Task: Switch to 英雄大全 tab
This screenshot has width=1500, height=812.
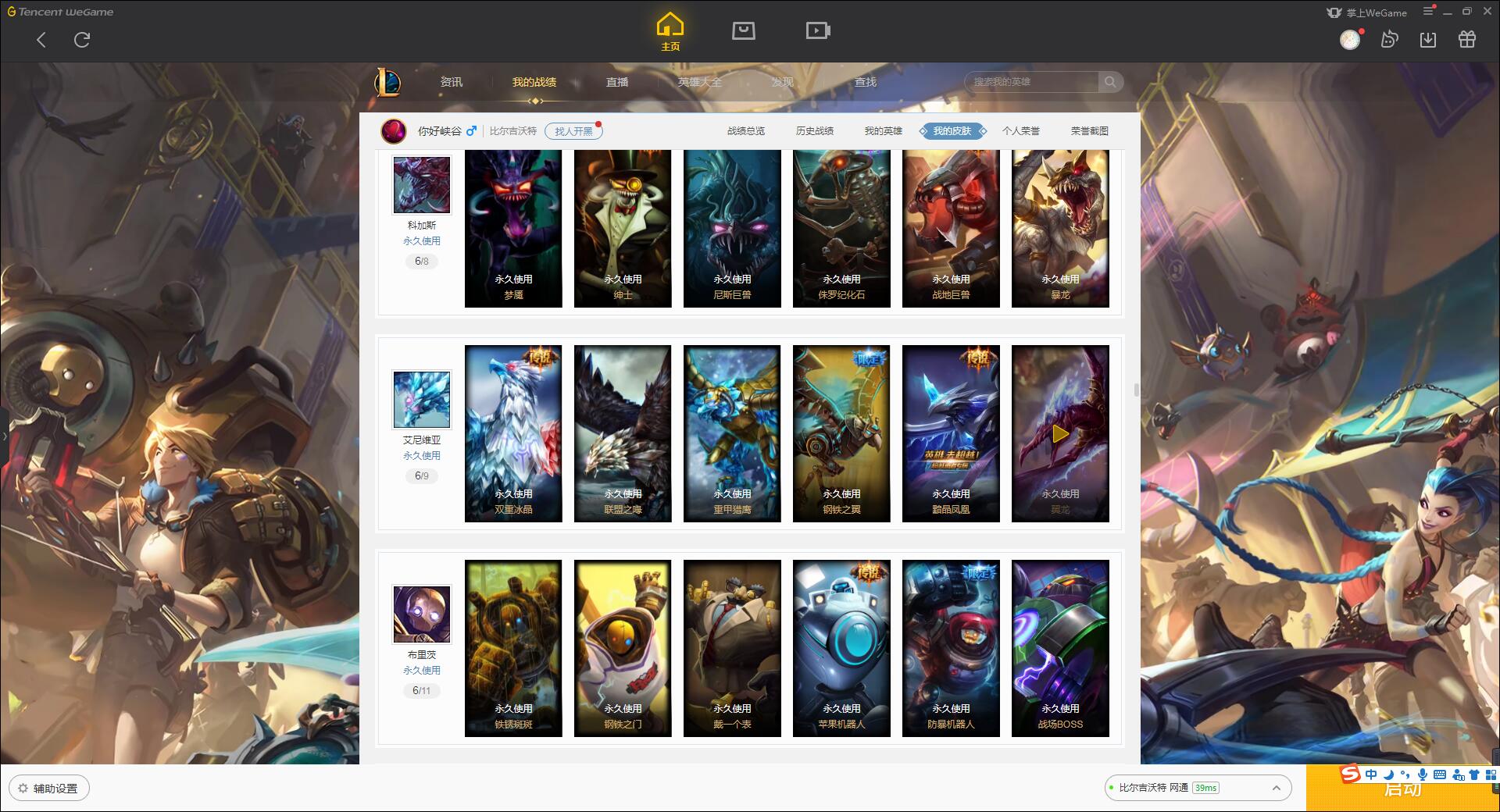Action: point(700,82)
